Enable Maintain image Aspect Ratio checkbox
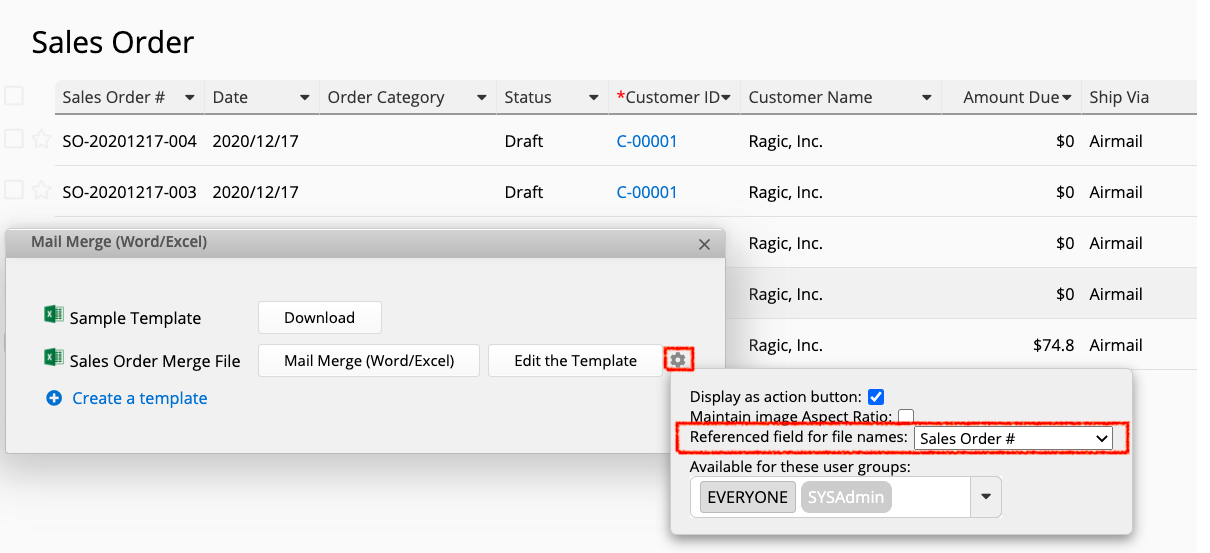The height and width of the screenshot is (553, 1210). [905, 416]
